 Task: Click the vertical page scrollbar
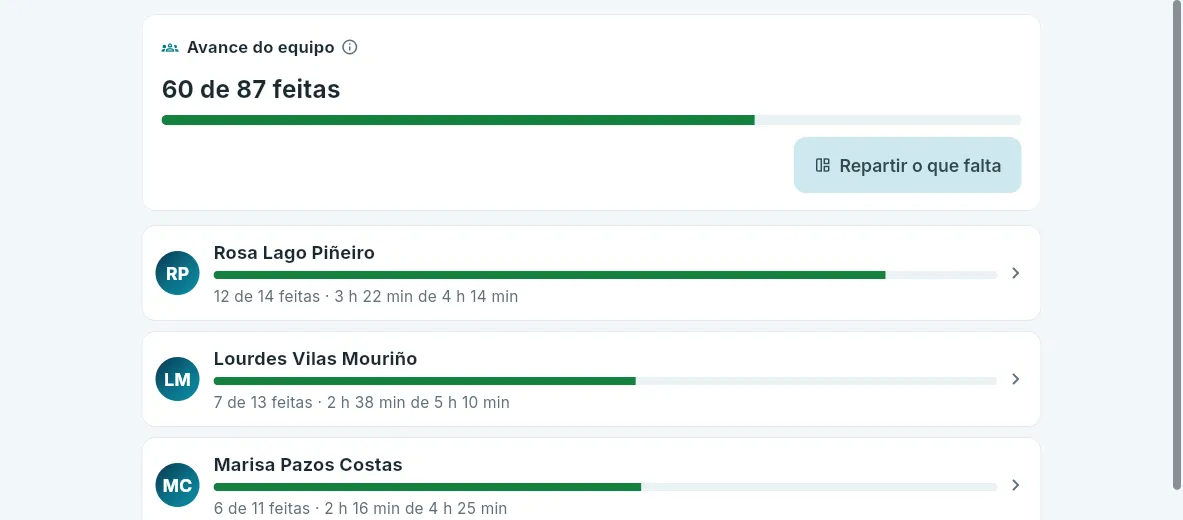coord(1177,245)
